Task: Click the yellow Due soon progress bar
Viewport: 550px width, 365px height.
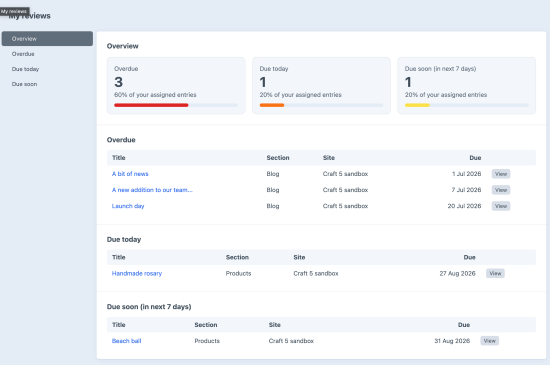Action: [417, 105]
